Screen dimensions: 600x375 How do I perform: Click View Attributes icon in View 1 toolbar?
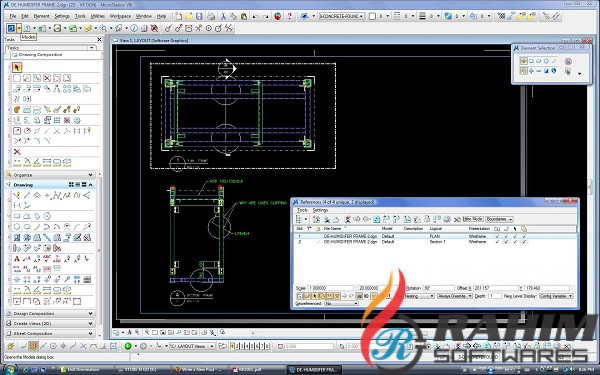tap(116, 333)
